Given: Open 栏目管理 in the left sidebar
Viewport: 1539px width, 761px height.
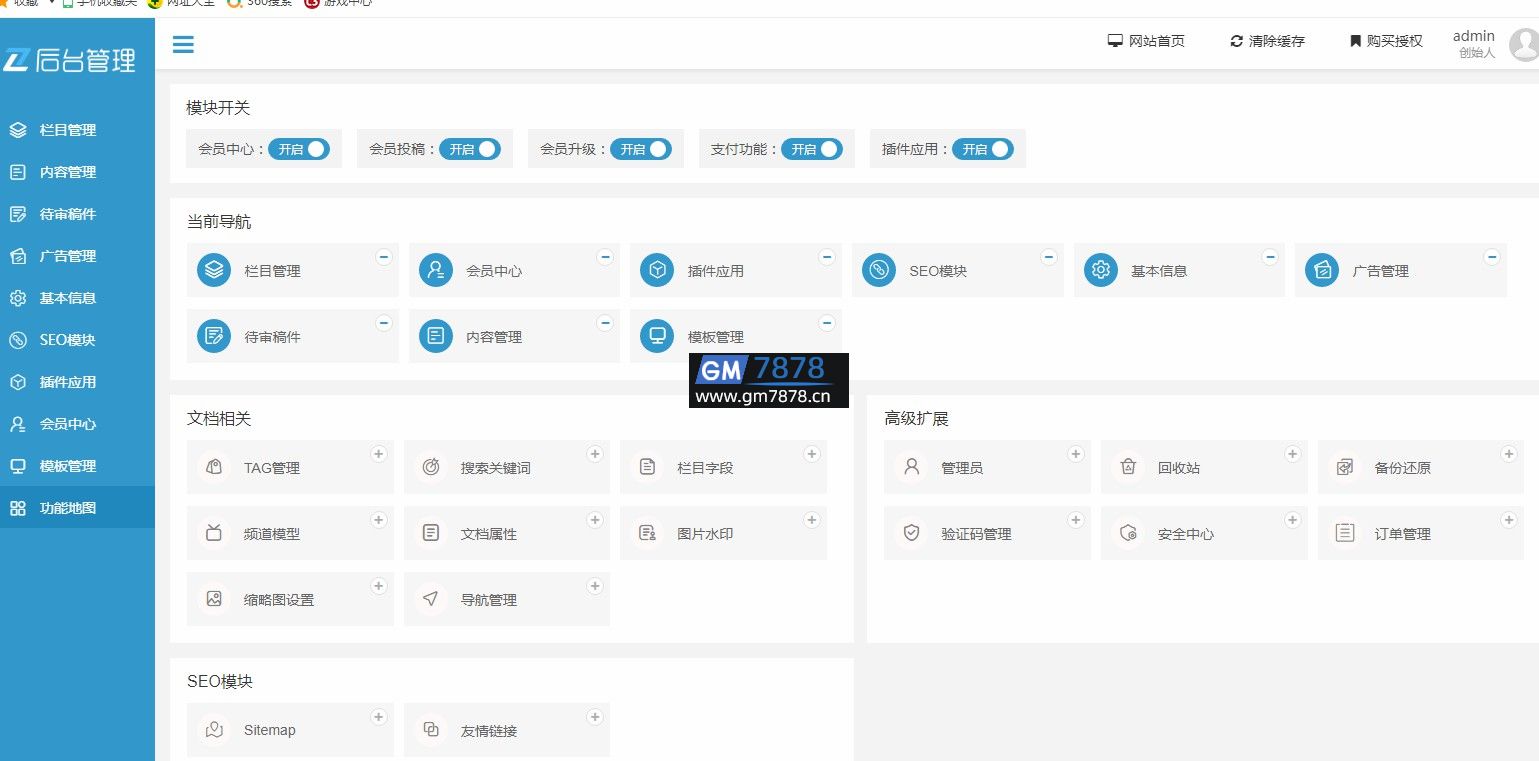Looking at the screenshot, I should 77,130.
